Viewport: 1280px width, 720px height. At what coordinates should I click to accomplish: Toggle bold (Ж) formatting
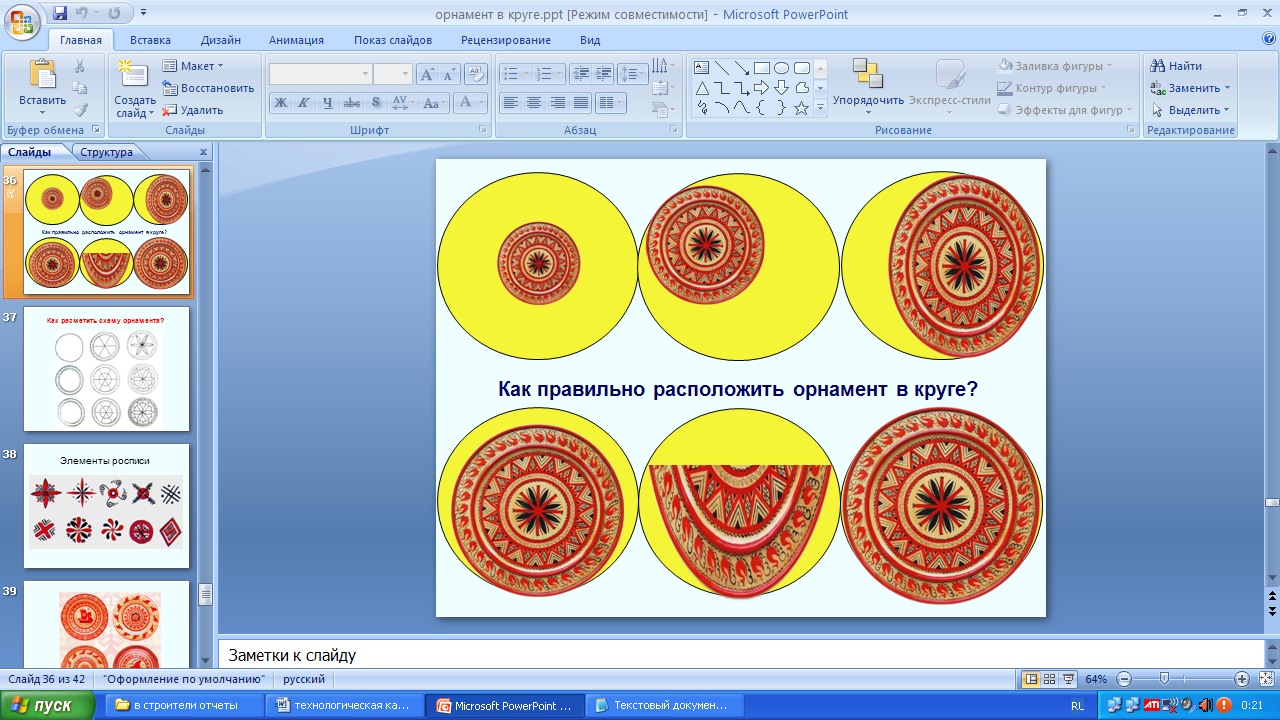point(281,102)
